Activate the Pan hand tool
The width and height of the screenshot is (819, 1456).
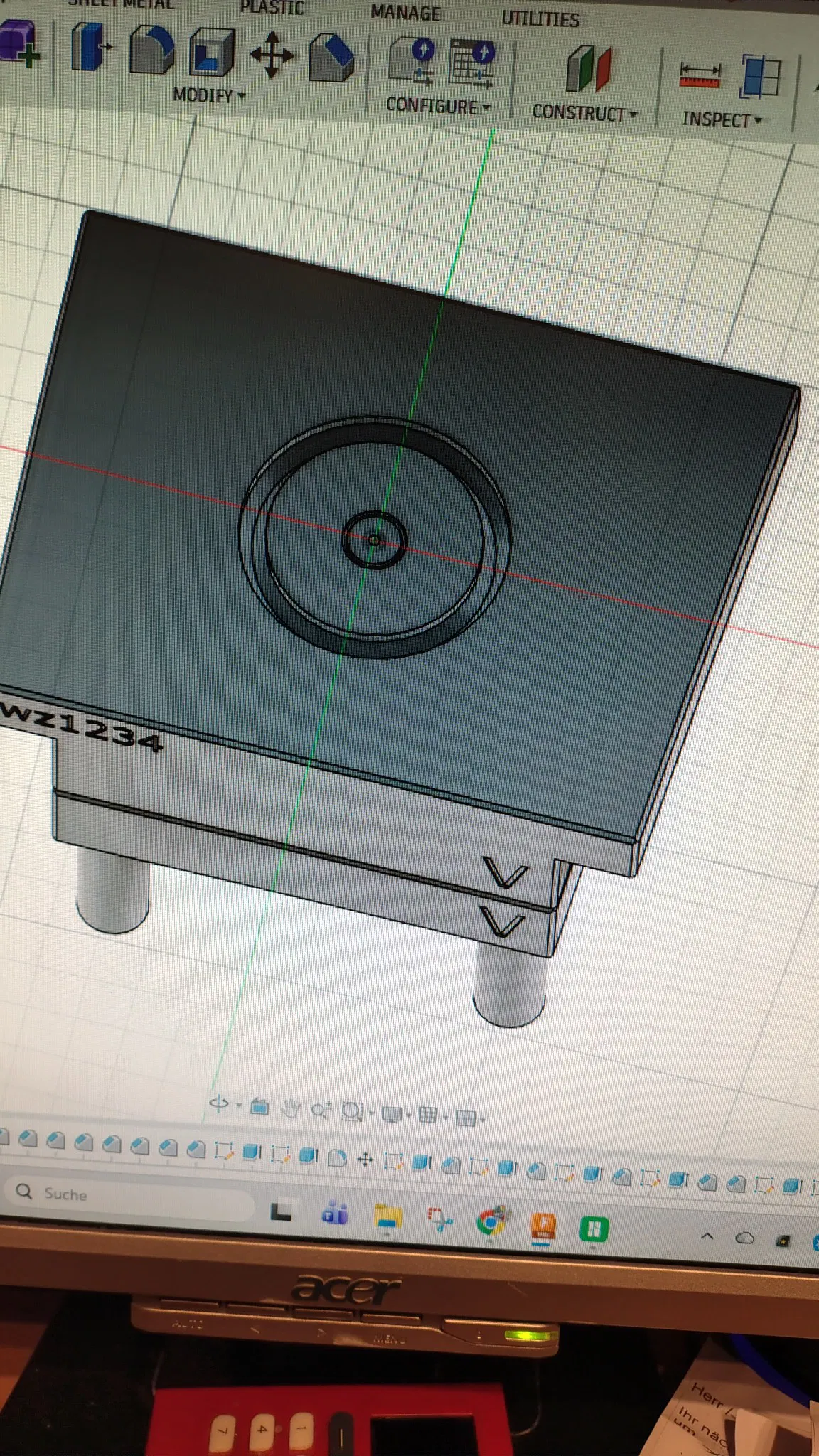click(x=291, y=1108)
